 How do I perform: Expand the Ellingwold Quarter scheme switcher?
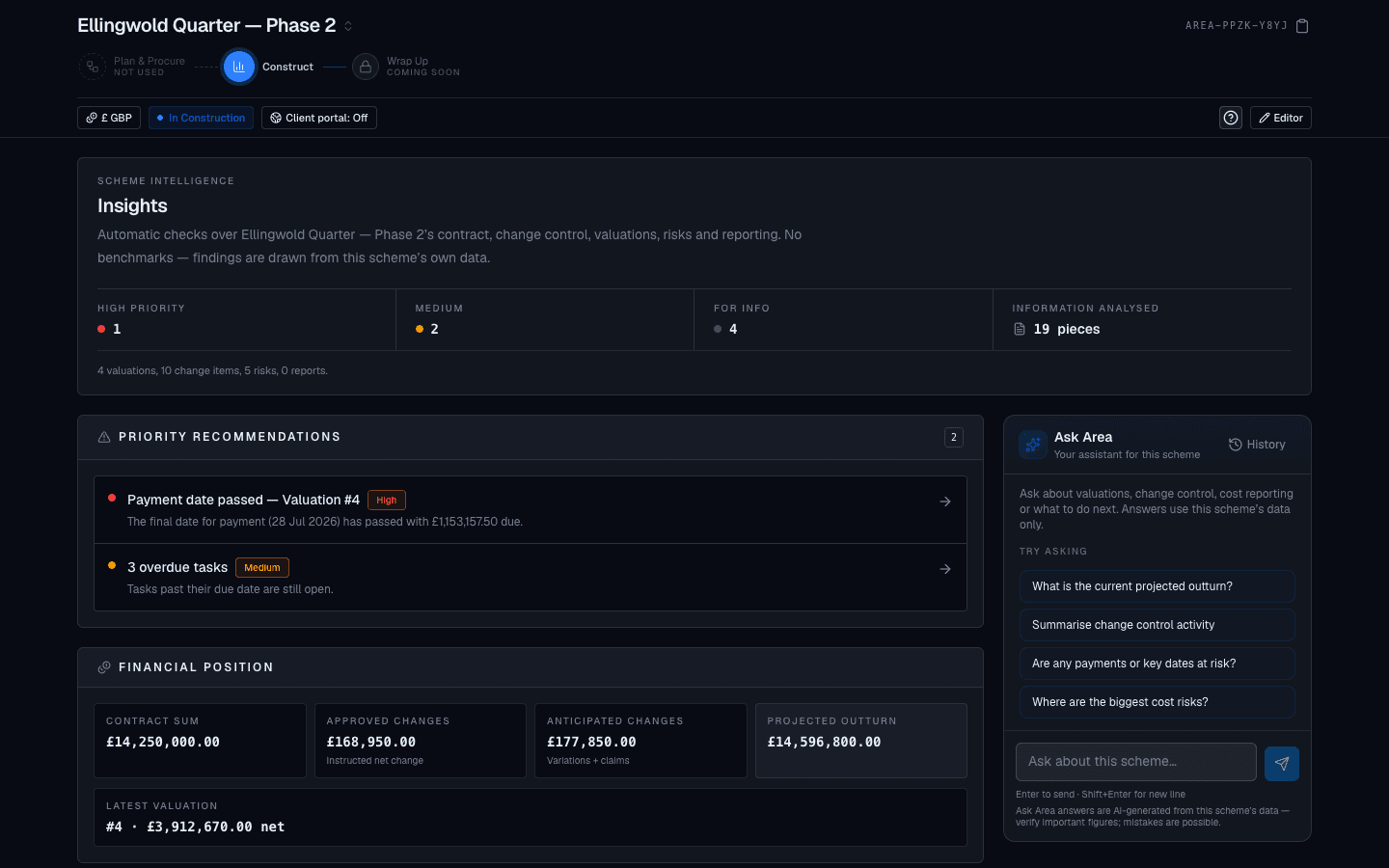(348, 26)
